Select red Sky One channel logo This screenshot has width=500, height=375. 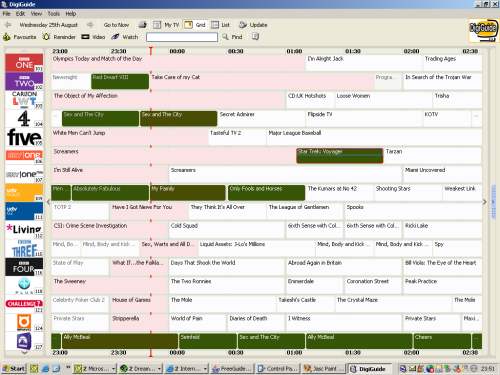tap(24, 156)
